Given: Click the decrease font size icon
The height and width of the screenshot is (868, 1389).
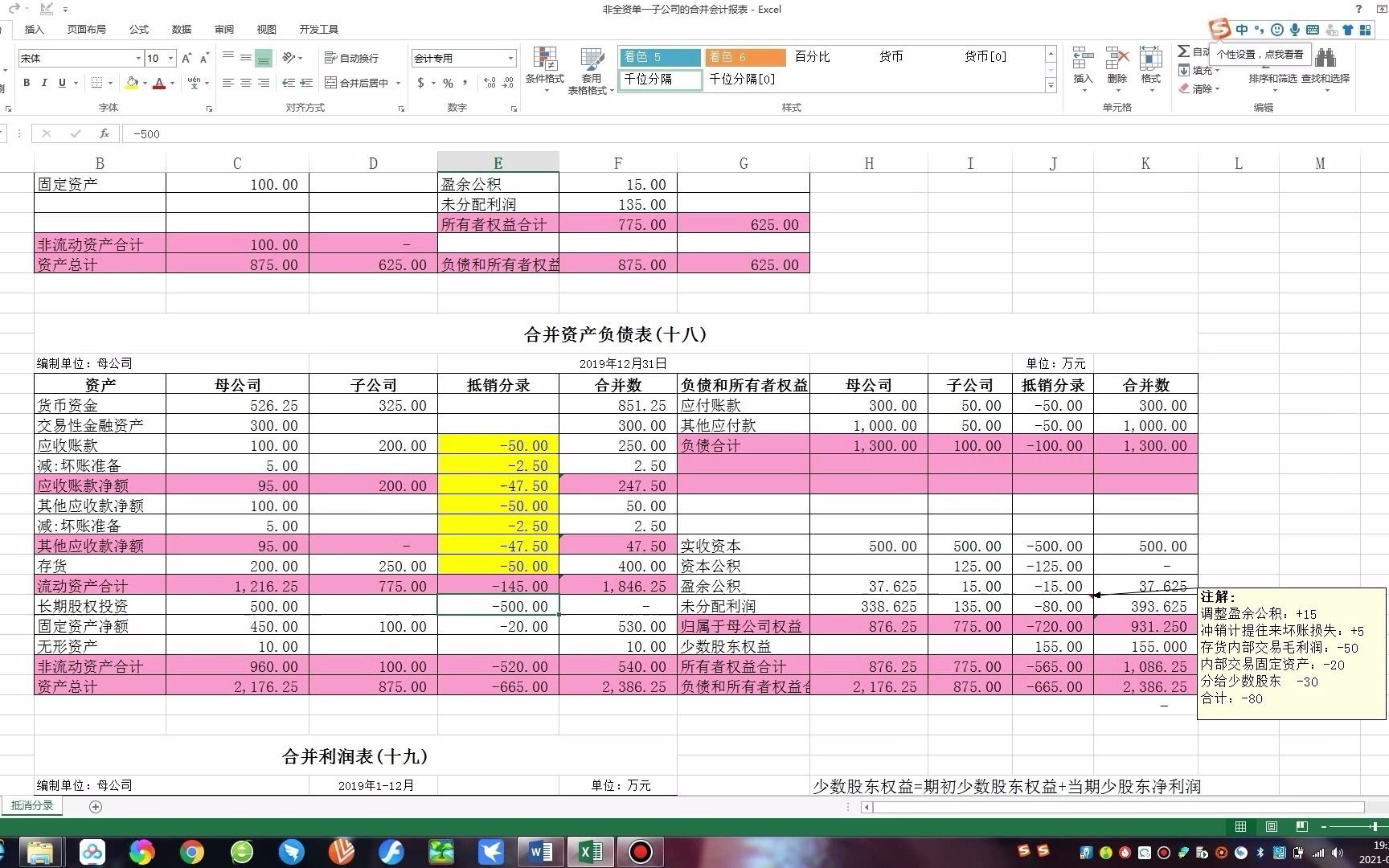Looking at the screenshot, I should click(x=204, y=58).
